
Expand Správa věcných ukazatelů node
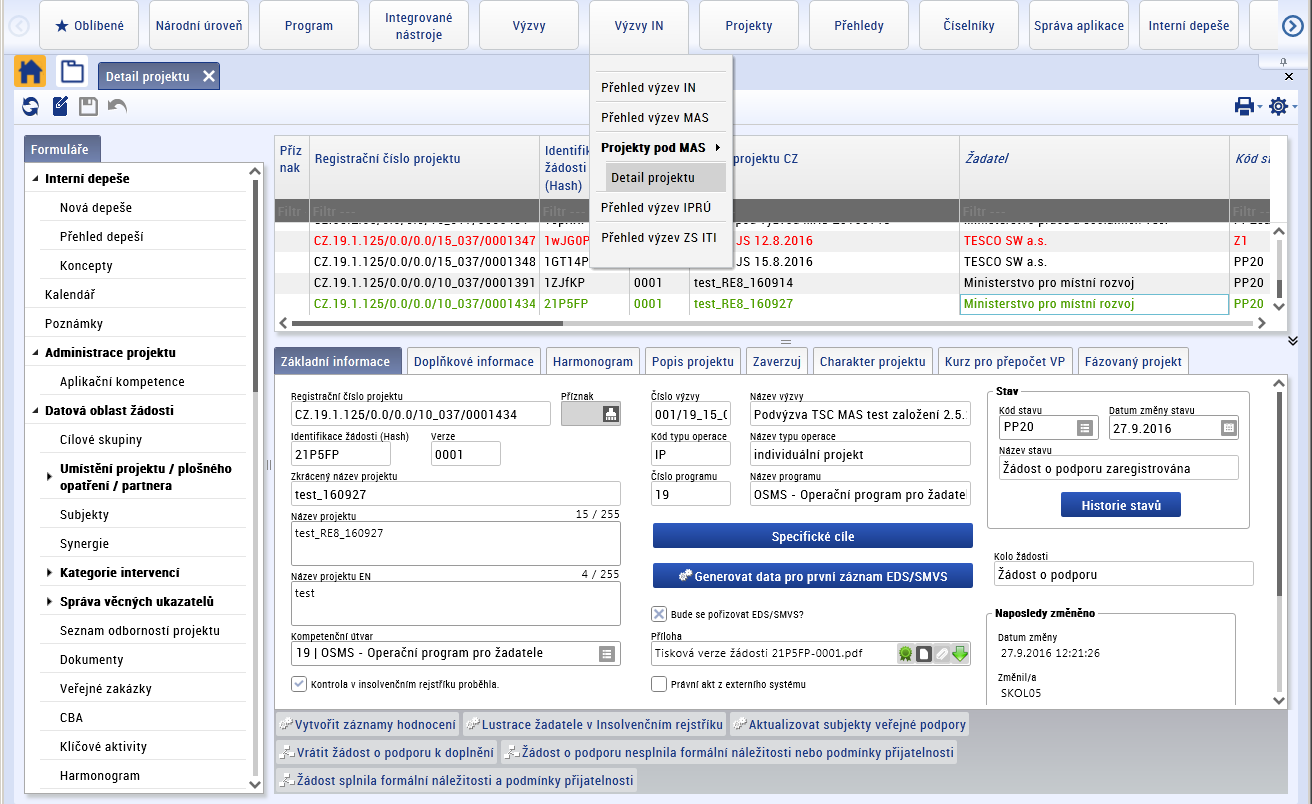coord(49,602)
